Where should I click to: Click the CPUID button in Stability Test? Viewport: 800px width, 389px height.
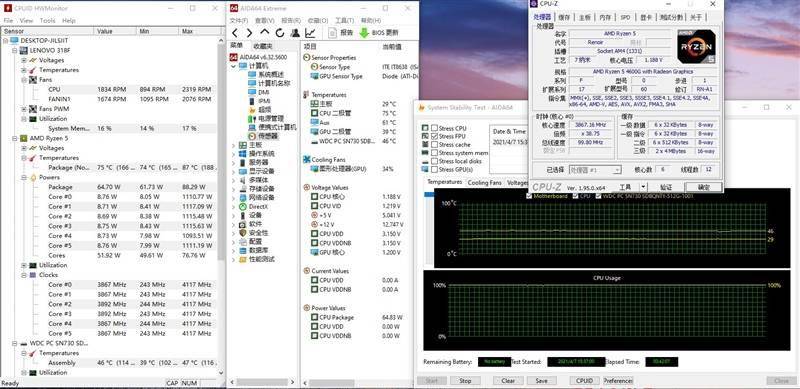(x=584, y=380)
